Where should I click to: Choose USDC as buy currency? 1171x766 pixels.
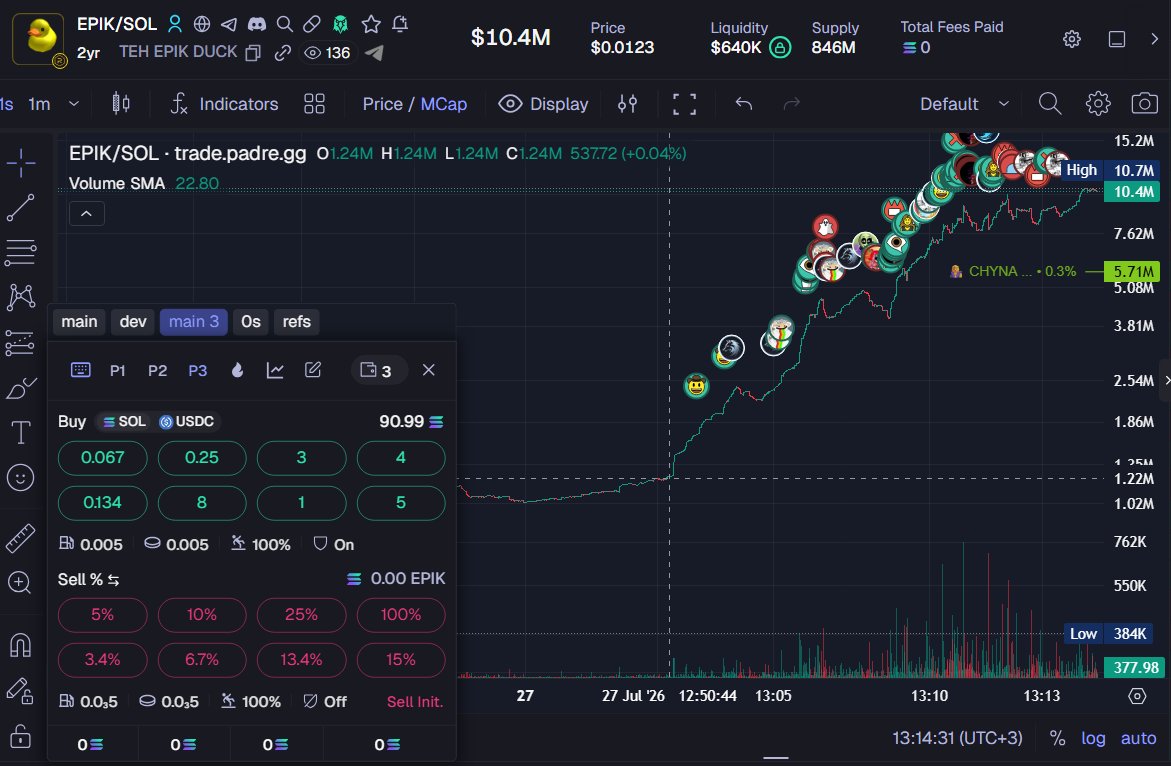pyautogui.click(x=187, y=422)
